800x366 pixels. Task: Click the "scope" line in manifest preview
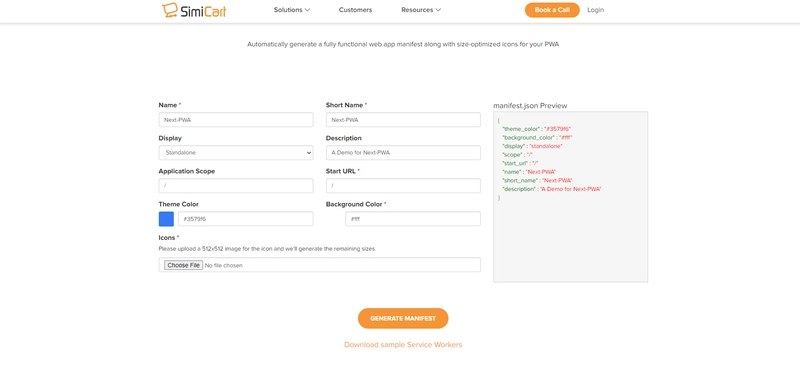tap(517, 155)
